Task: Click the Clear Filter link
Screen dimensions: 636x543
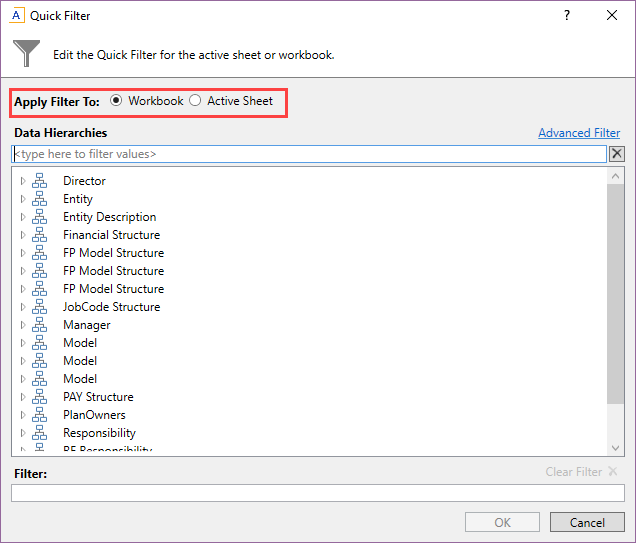Action: [x=581, y=472]
